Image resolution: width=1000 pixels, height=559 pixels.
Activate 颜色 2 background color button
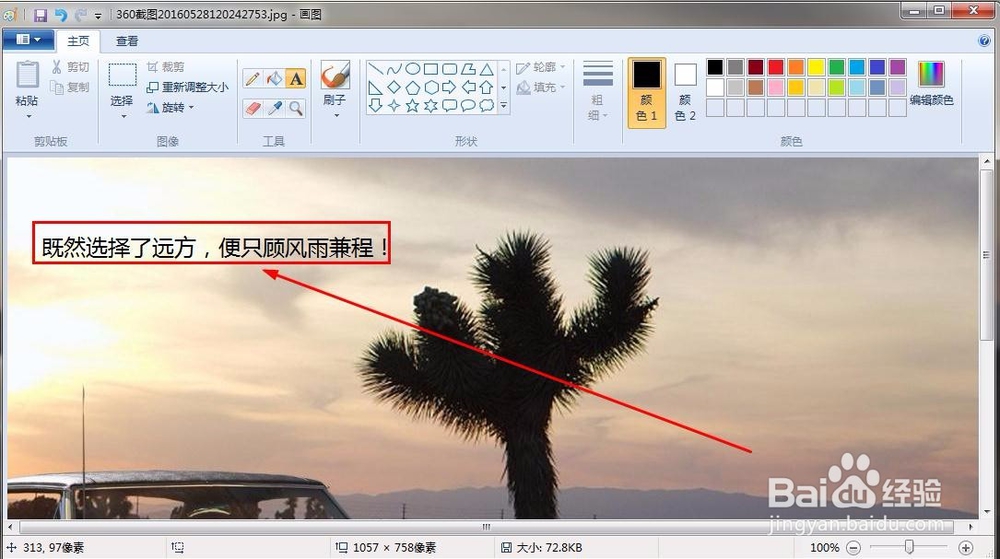[685, 92]
